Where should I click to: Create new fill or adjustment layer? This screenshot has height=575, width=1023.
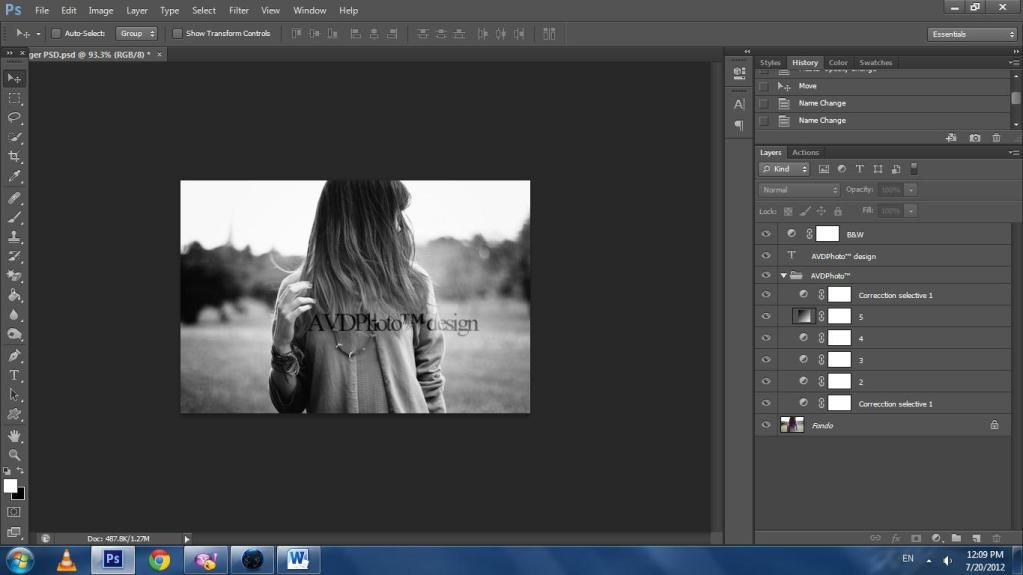coord(936,538)
